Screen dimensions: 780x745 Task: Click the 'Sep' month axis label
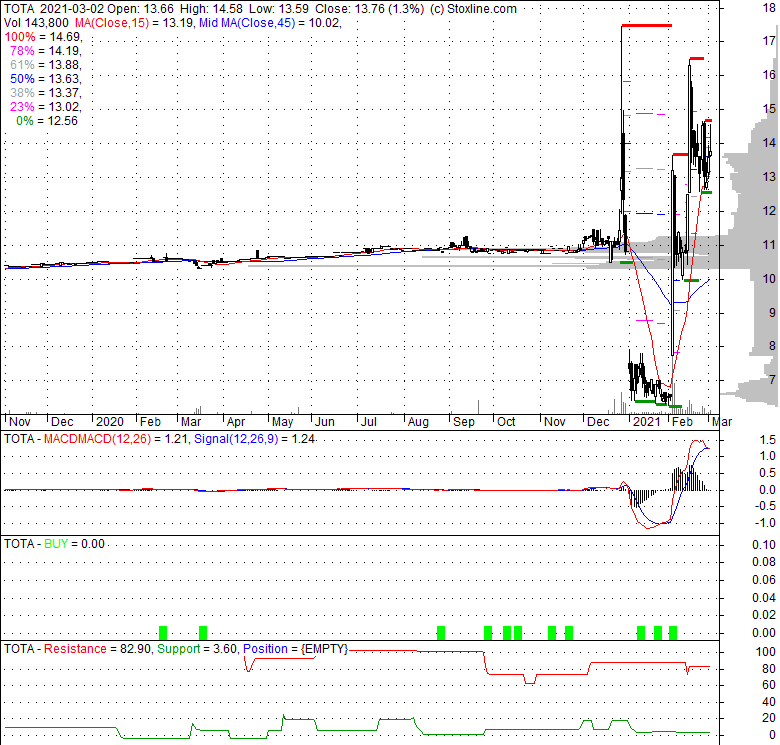(464, 422)
